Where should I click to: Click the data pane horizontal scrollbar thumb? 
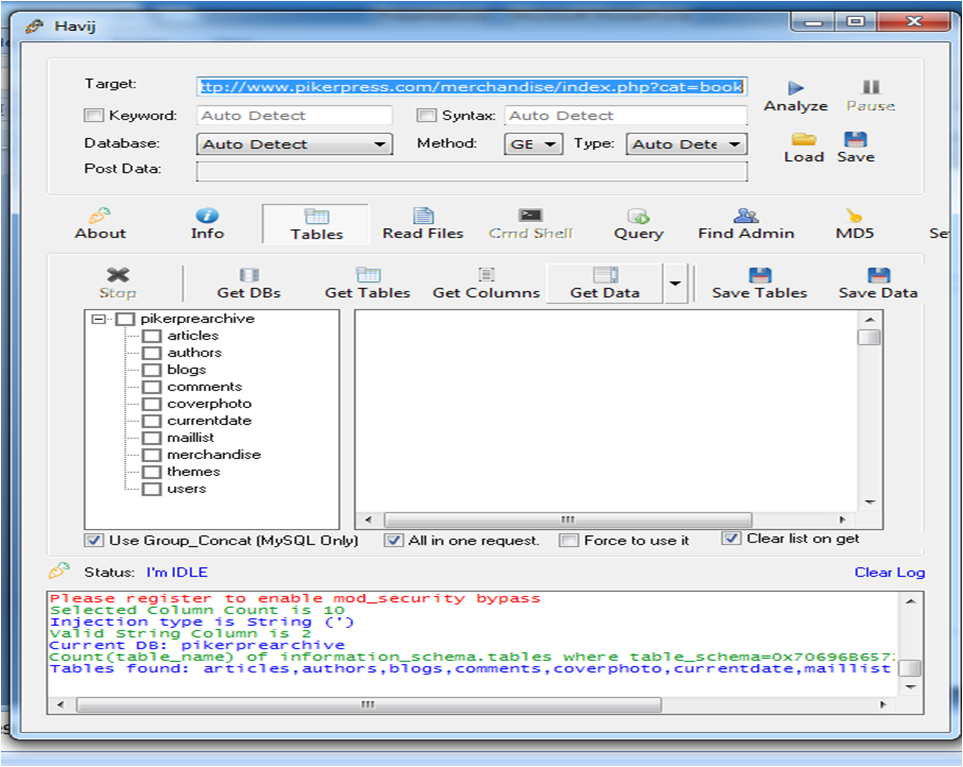point(567,520)
